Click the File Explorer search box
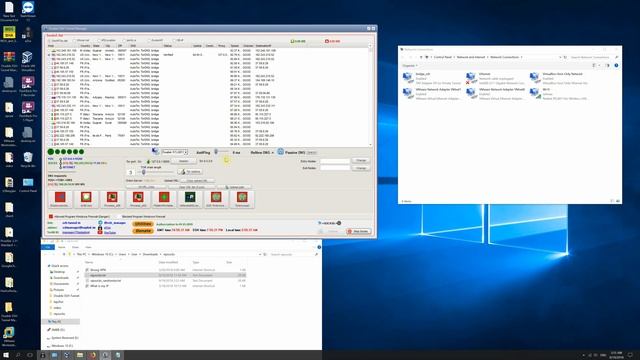This screenshot has width=640, height=360. pos(294,254)
